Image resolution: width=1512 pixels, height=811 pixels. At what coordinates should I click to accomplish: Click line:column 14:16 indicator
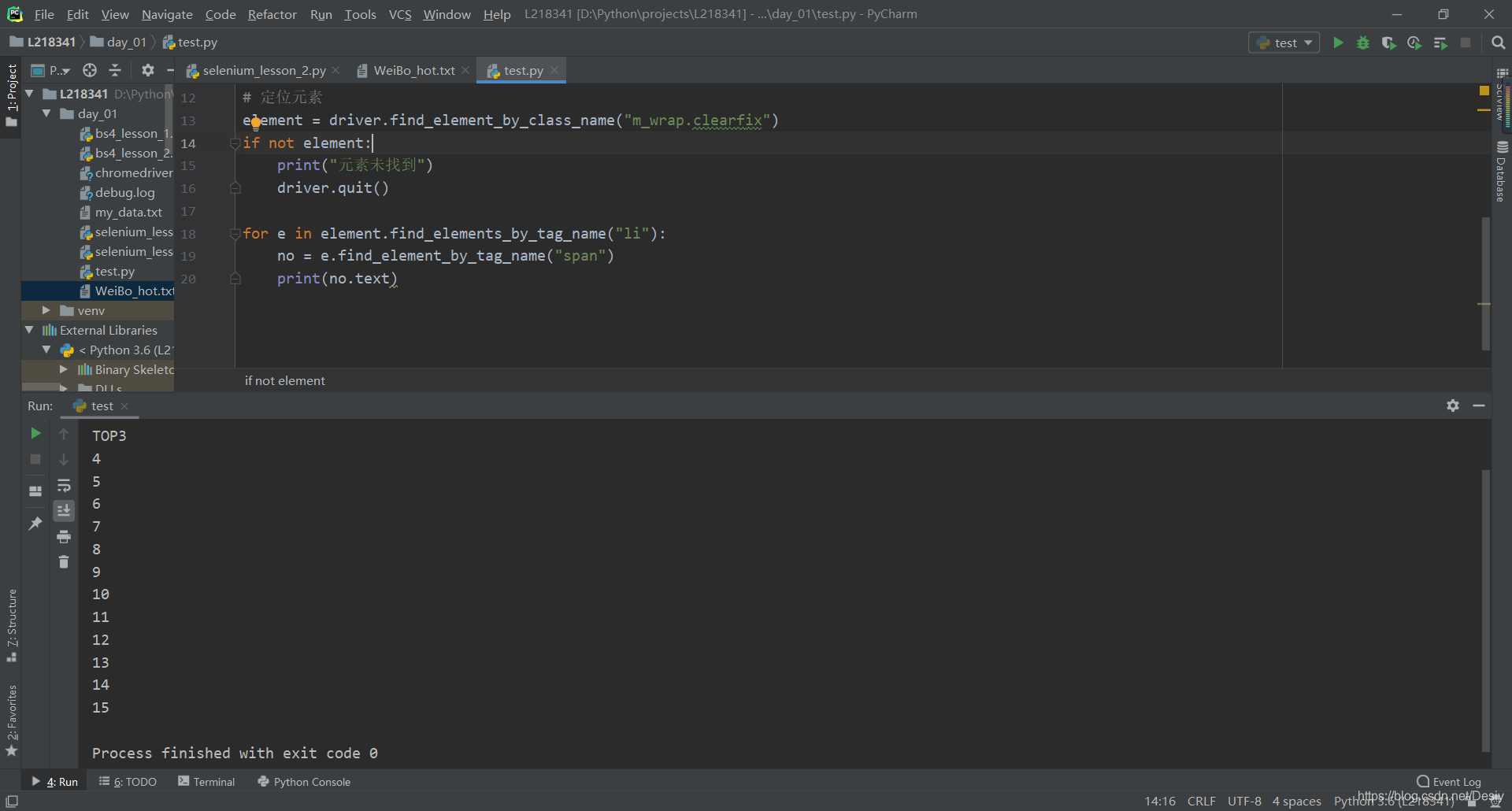pyautogui.click(x=1160, y=801)
